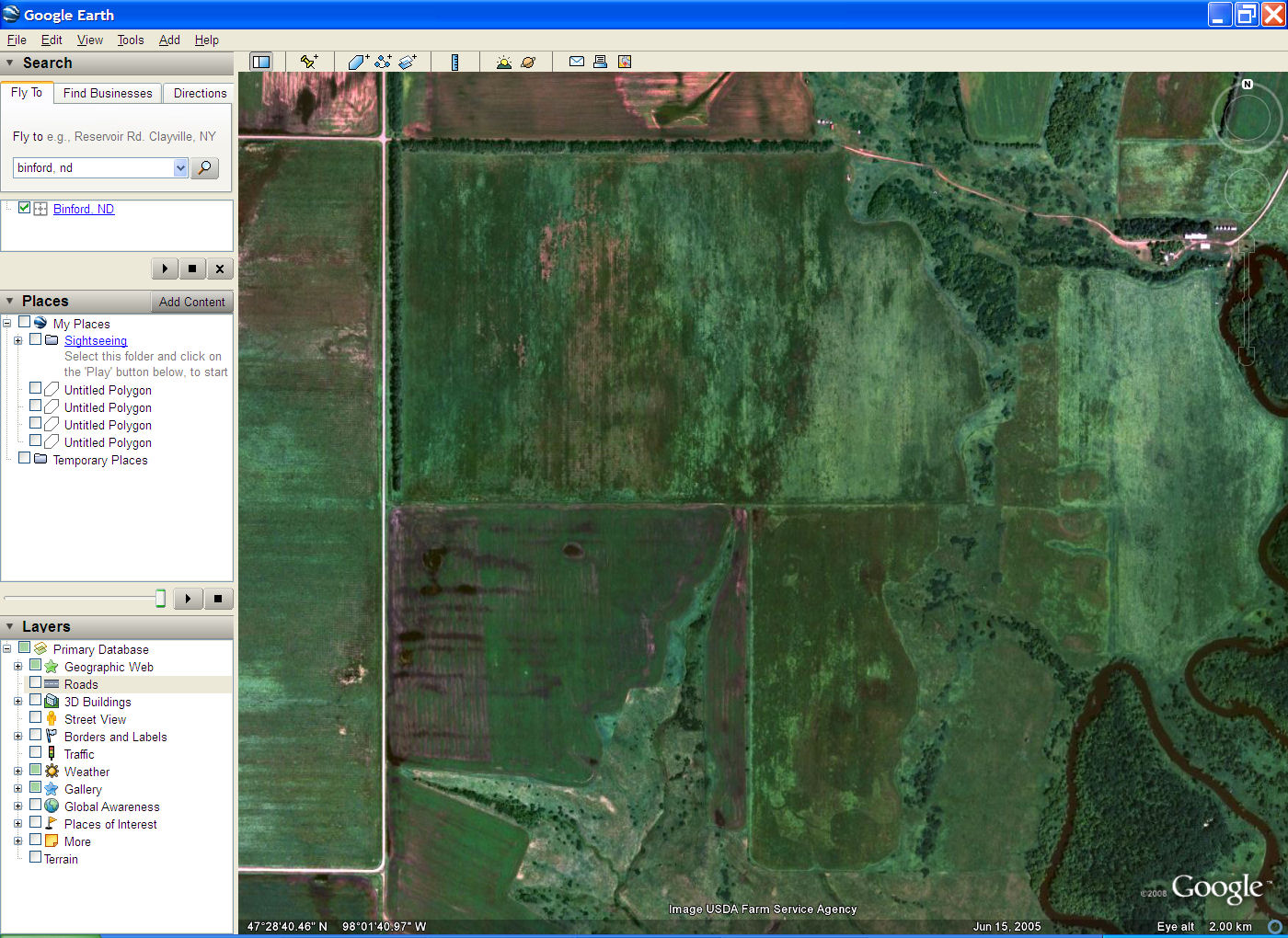Expand the 3D Buildings layer
This screenshot has height=938, width=1288.
click(17, 702)
